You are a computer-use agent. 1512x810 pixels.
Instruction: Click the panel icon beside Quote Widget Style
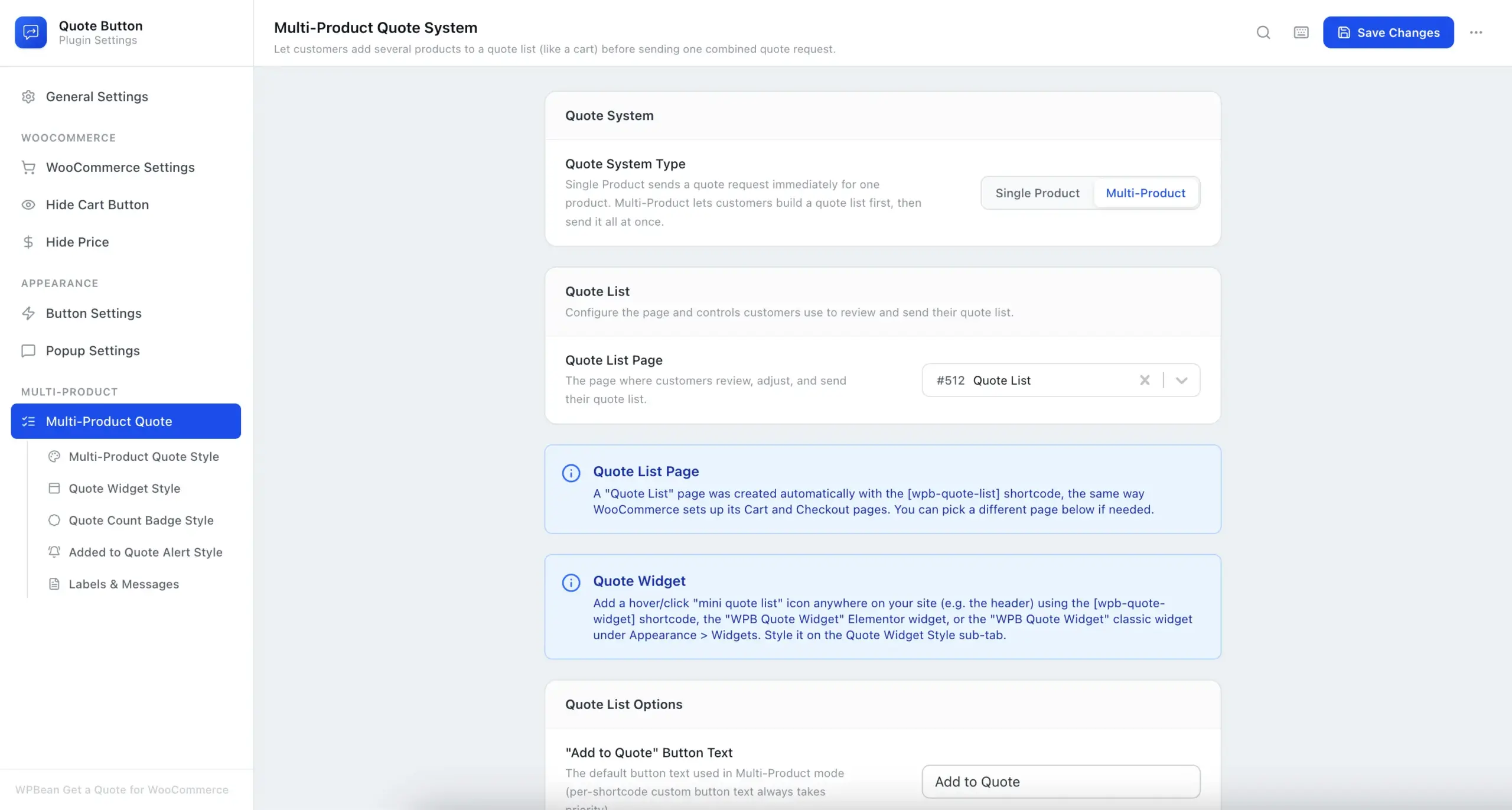coord(54,488)
